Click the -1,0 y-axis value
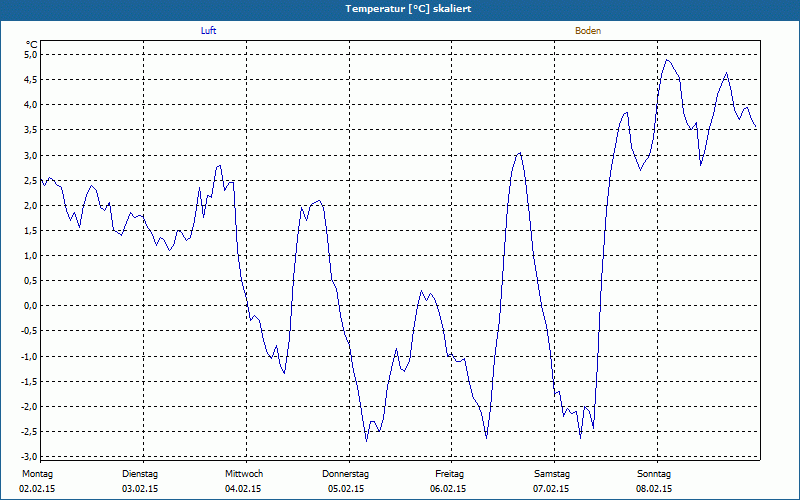Viewport: 800px width, 500px height. point(30,356)
